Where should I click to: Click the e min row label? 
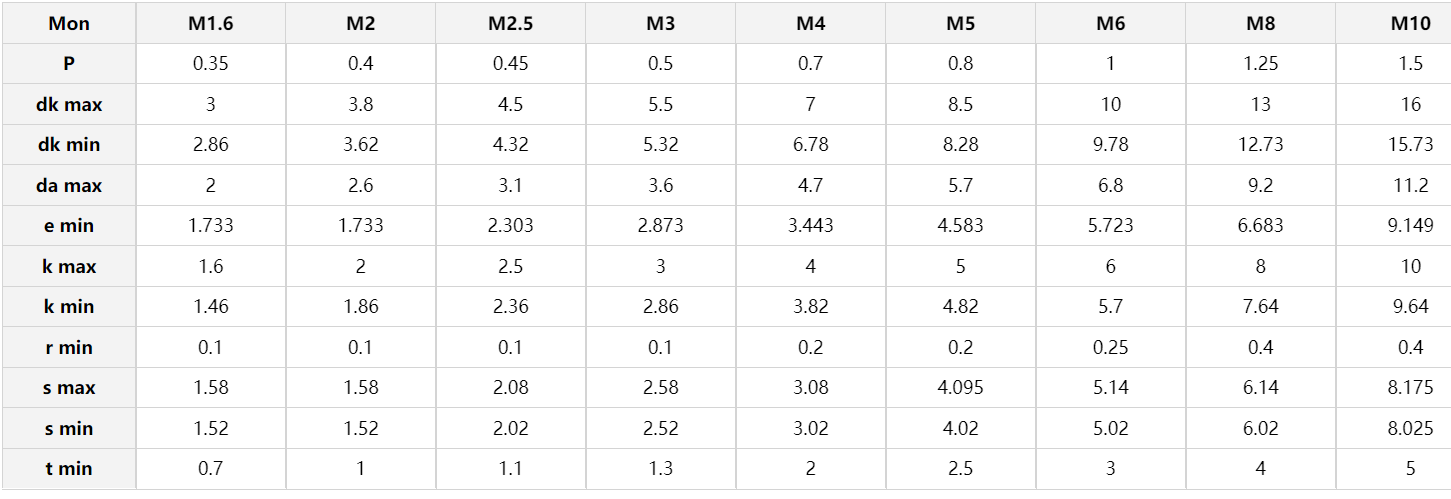(69, 226)
